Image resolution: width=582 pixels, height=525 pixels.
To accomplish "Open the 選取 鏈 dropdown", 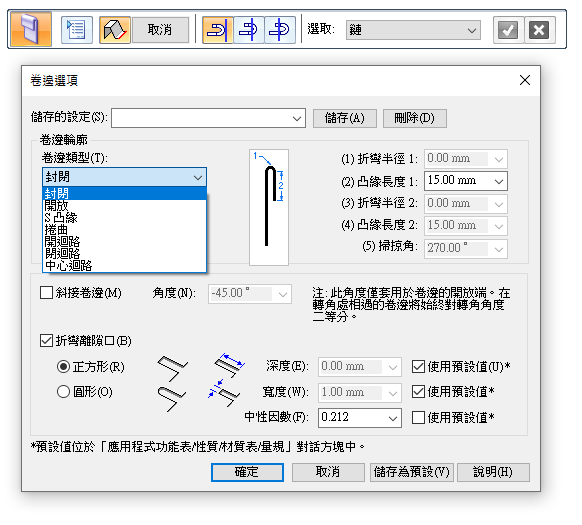I will pyautogui.click(x=413, y=30).
